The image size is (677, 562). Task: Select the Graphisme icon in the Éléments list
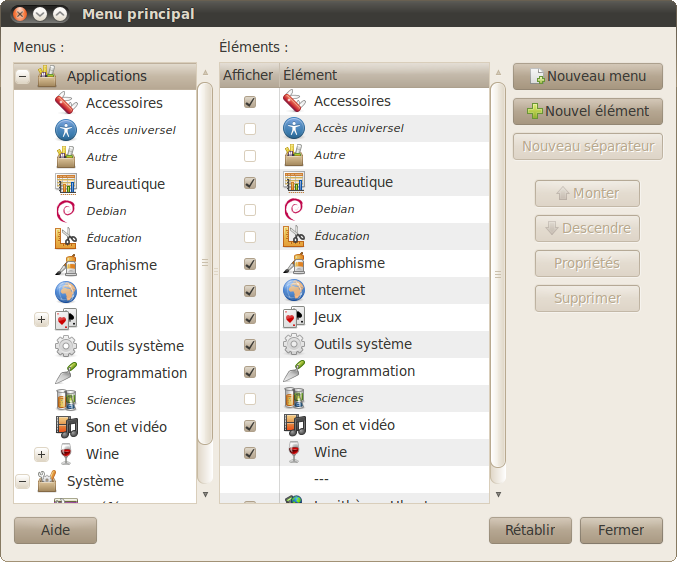point(294,263)
